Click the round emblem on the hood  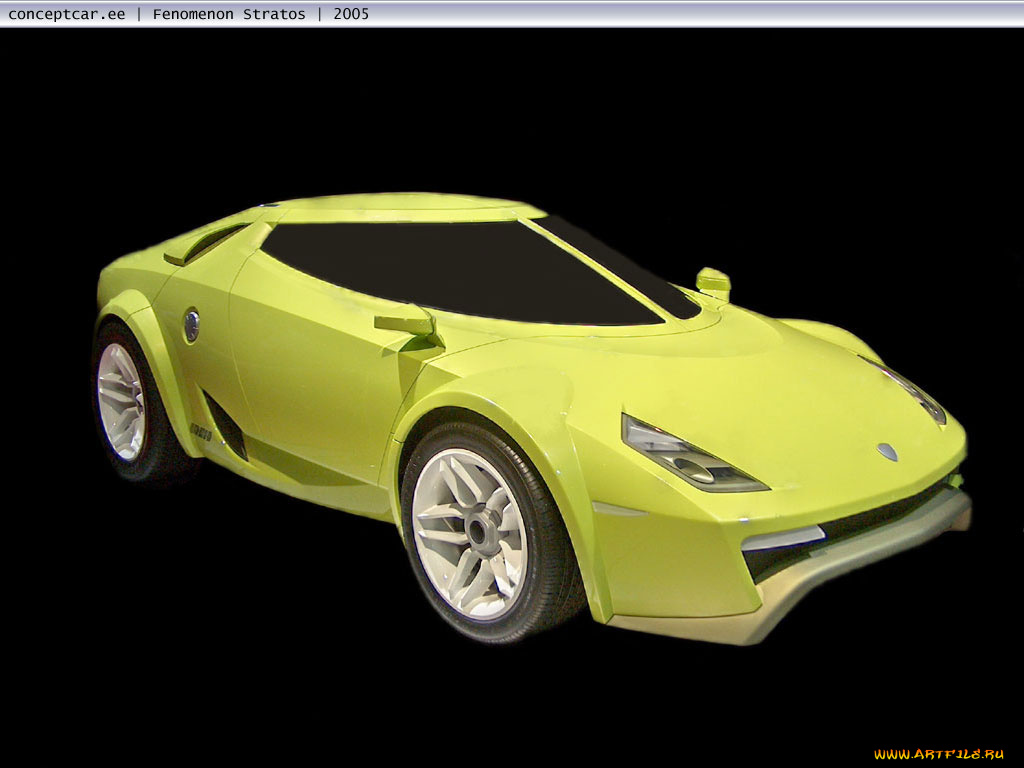click(887, 452)
